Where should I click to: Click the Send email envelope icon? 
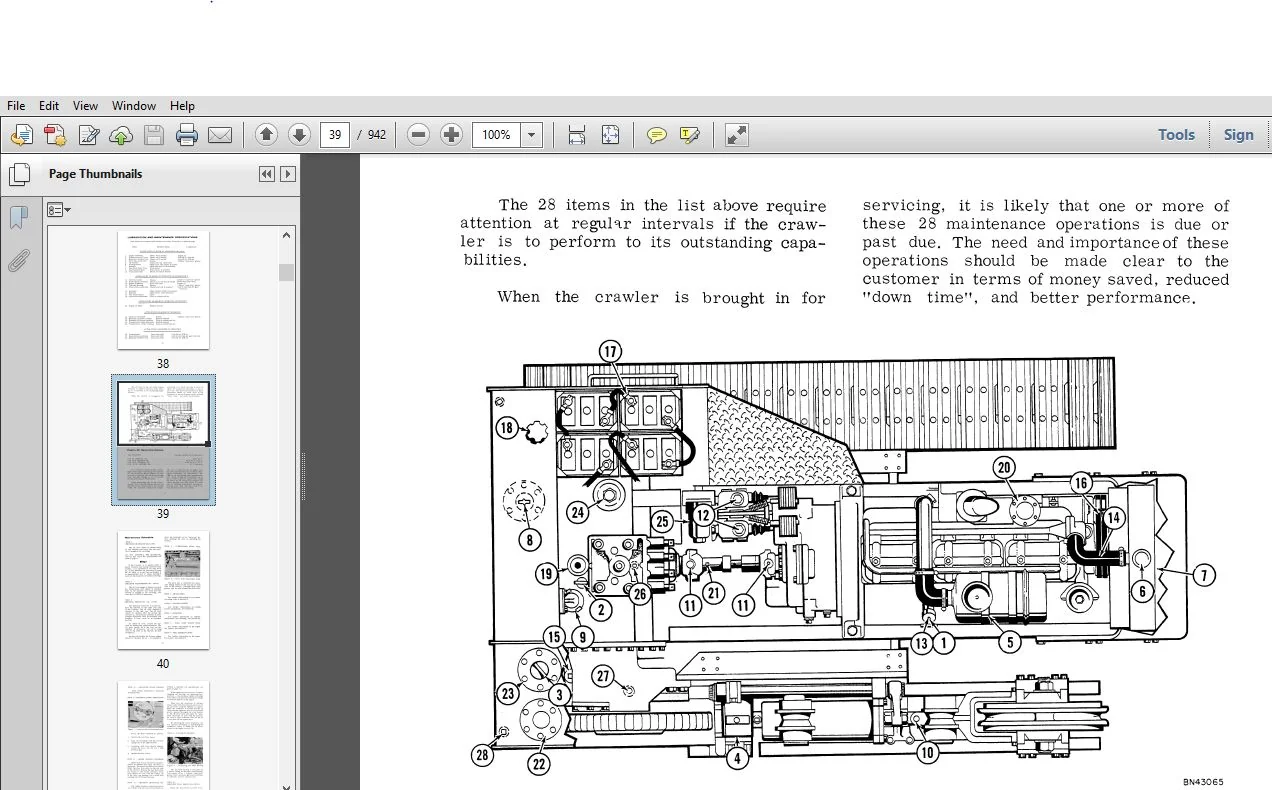click(x=220, y=135)
